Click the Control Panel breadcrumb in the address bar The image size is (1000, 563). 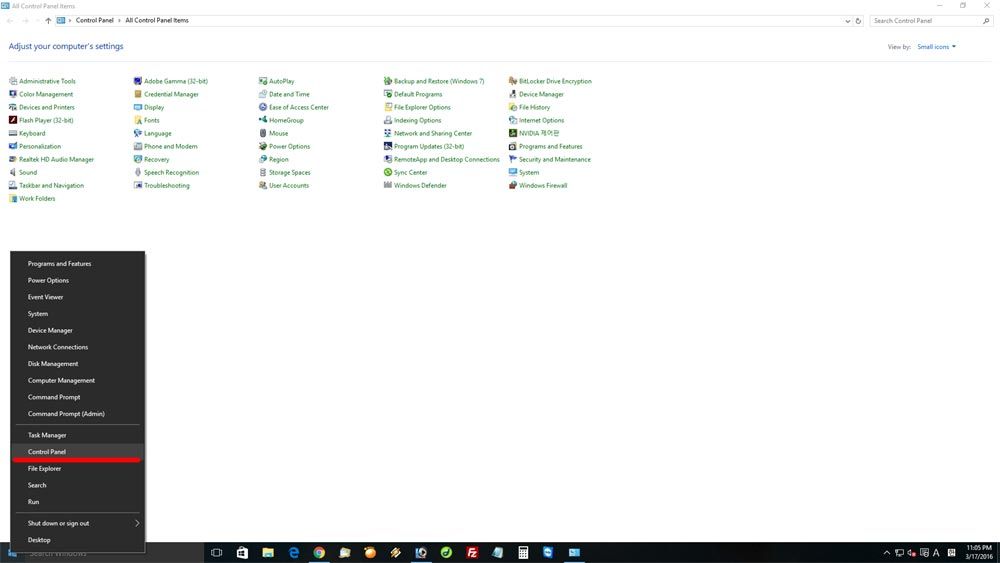(x=94, y=20)
